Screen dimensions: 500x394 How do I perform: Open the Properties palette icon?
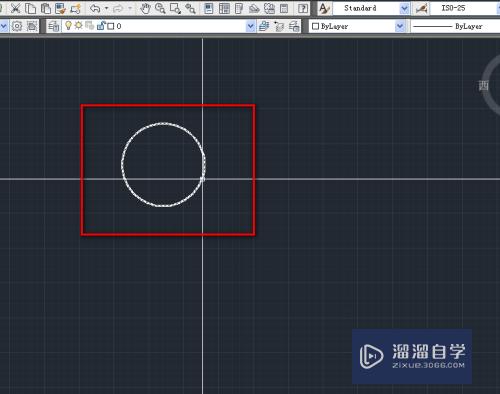point(209,8)
